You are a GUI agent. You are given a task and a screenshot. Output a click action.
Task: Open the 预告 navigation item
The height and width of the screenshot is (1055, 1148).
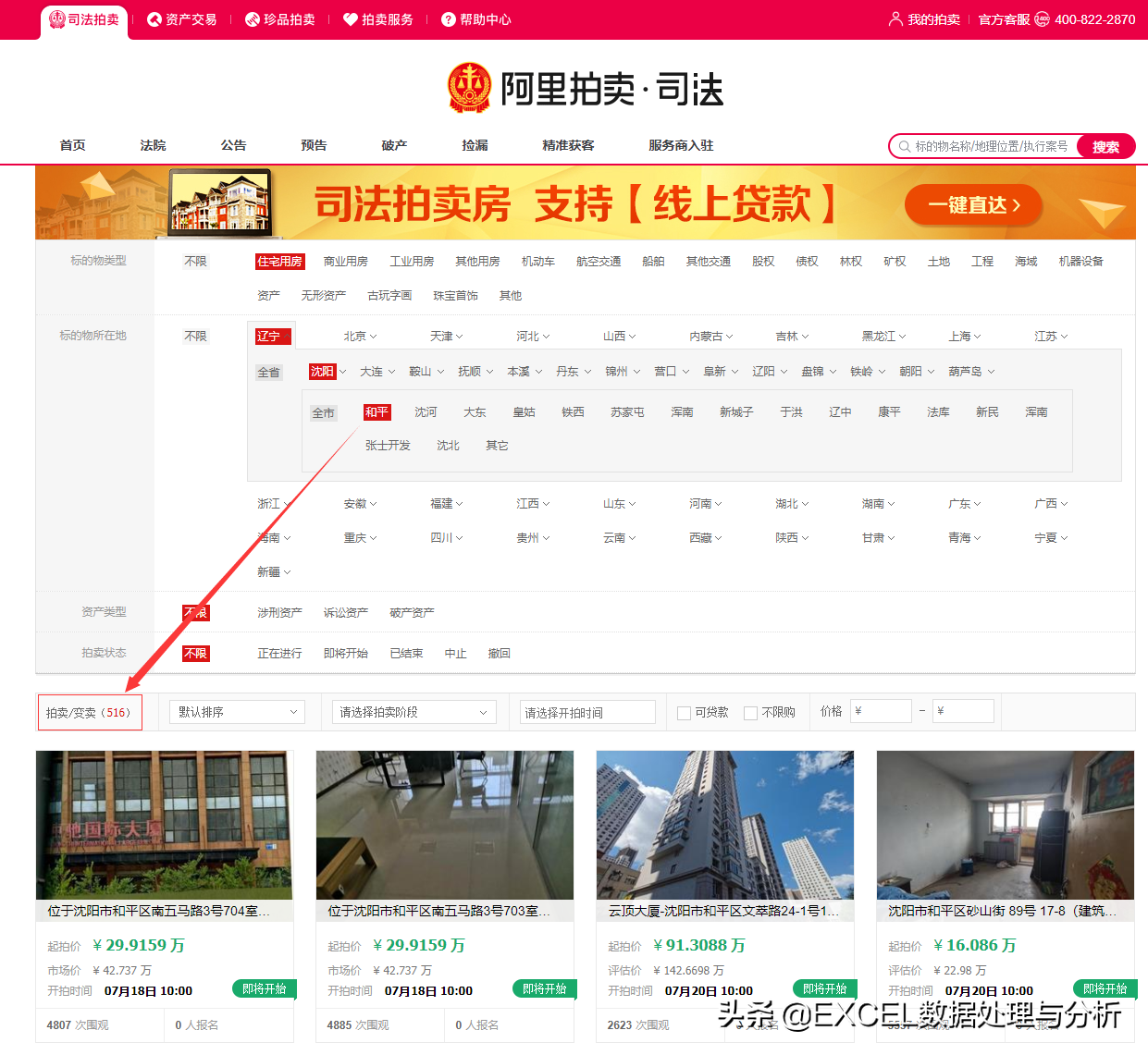[x=315, y=145]
